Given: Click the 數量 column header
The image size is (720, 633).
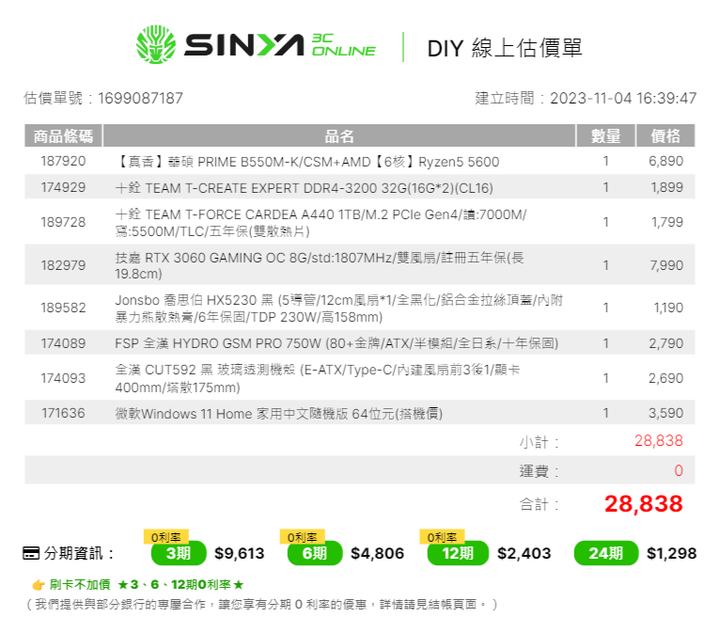Looking at the screenshot, I should 606,136.
